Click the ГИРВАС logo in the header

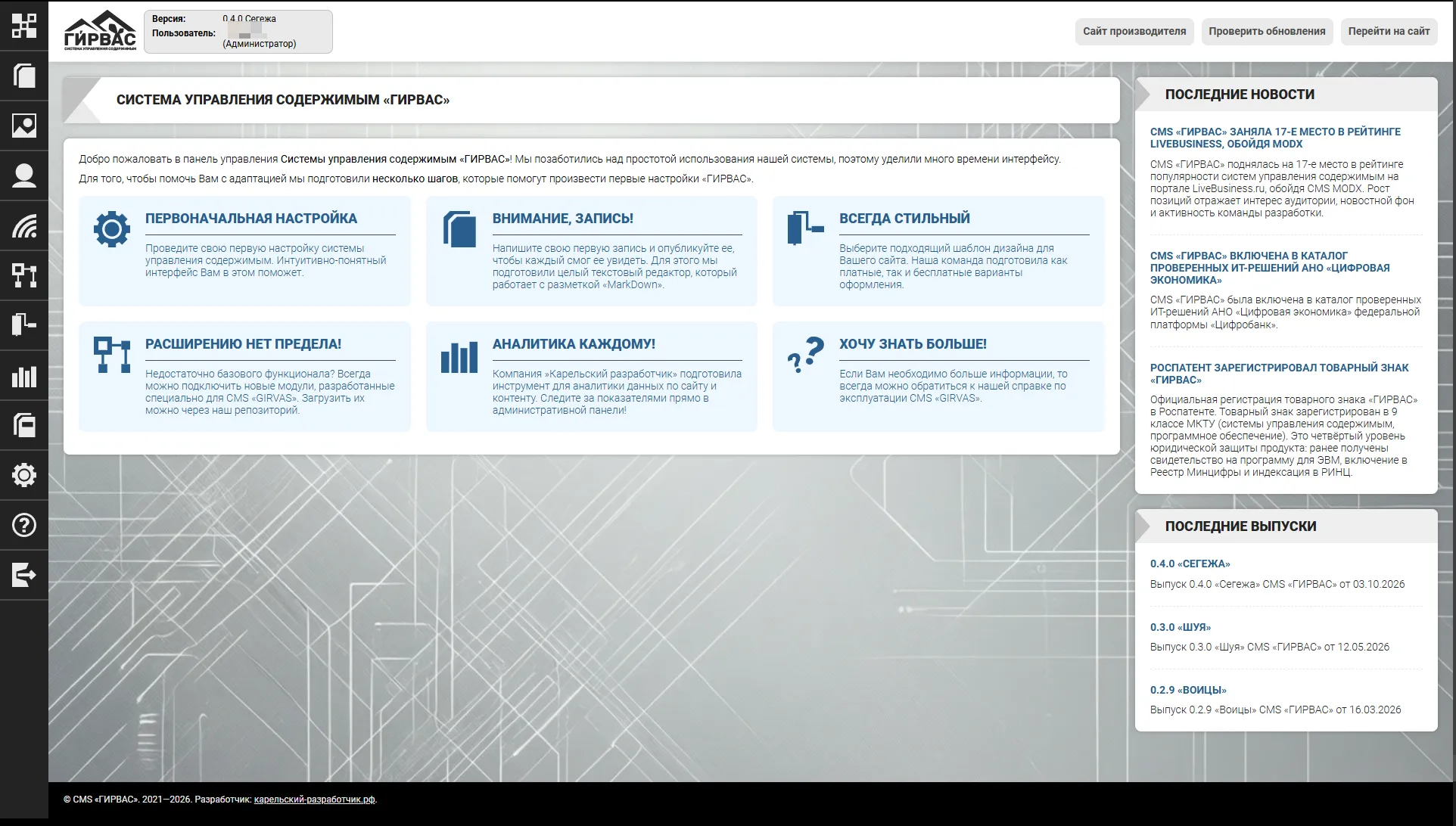pyautogui.click(x=100, y=31)
